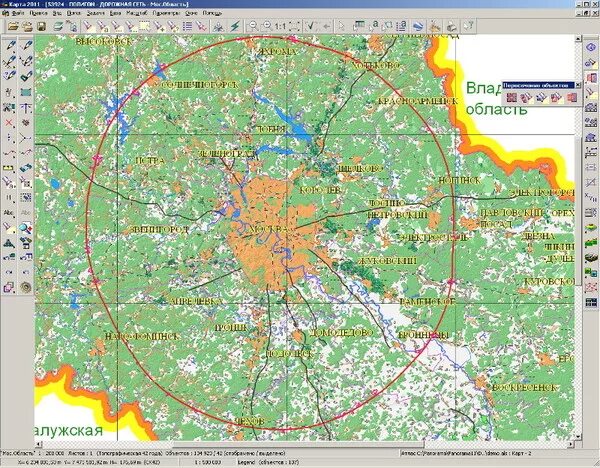
Task: Click the XYH coordinates icon in right sidebar
Action: tap(592, 197)
